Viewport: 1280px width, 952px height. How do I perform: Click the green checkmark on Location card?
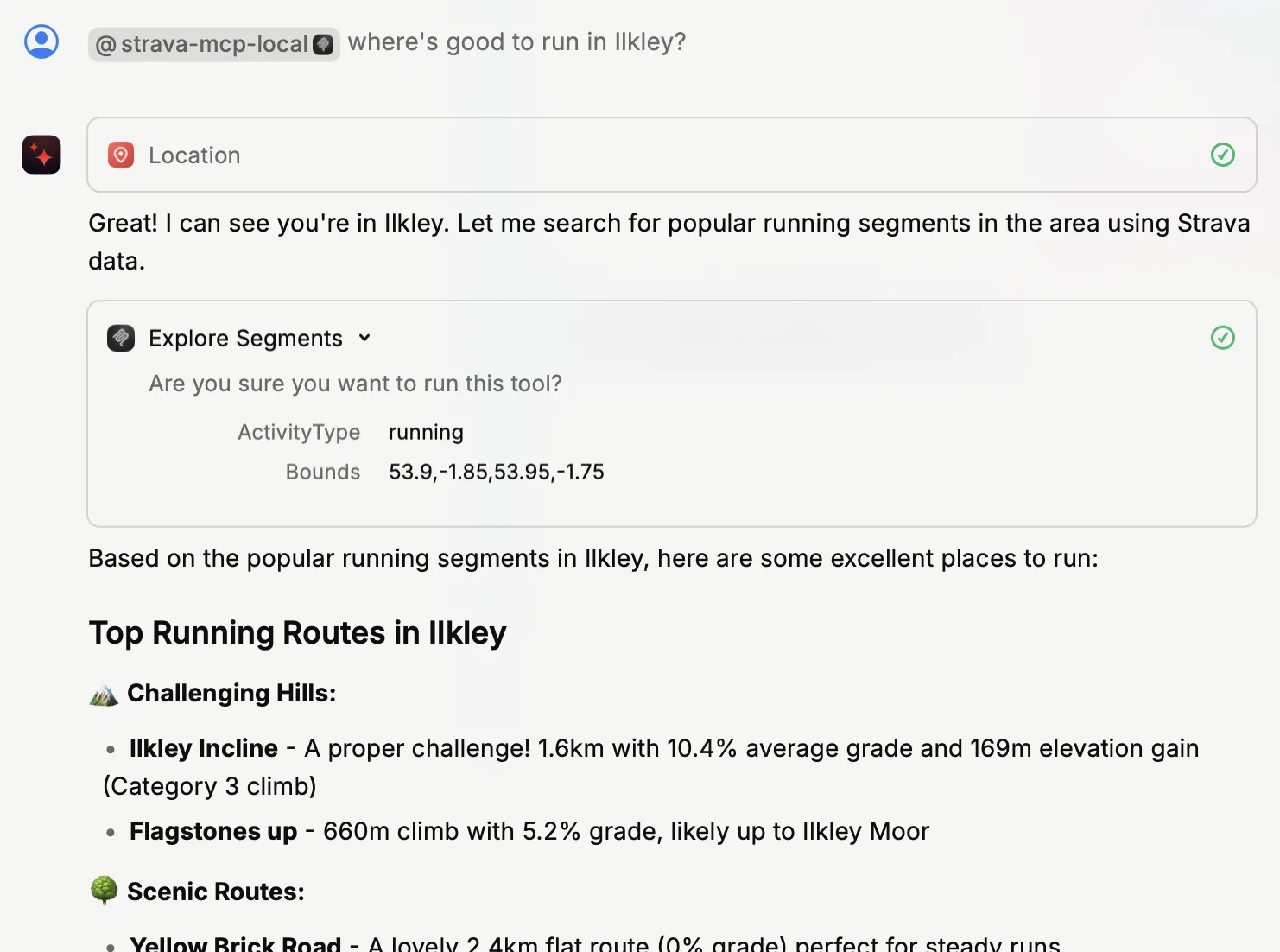1222,155
